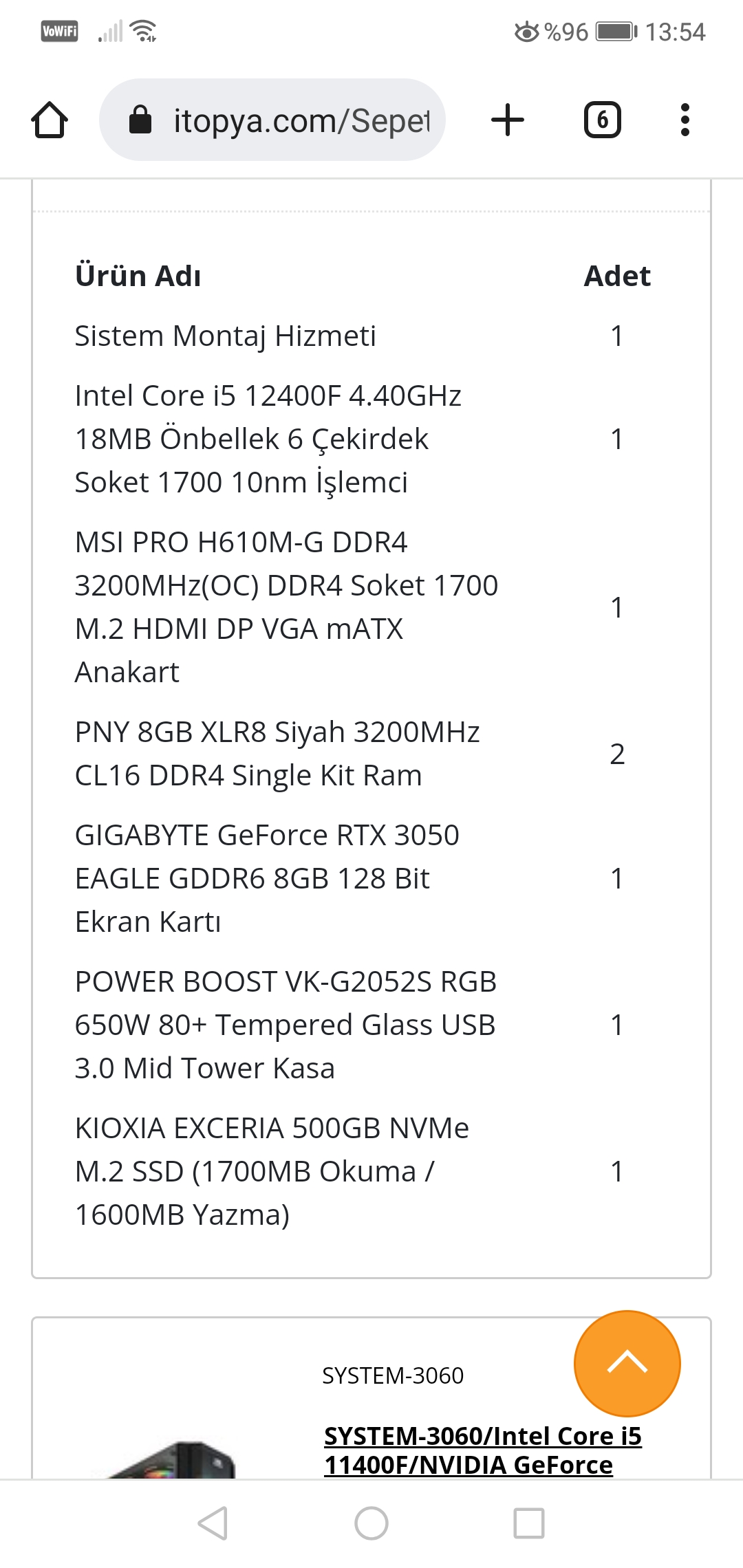Select the Intel Core i5 12400F product entry
The width and height of the screenshot is (743, 1568).
click(268, 438)
